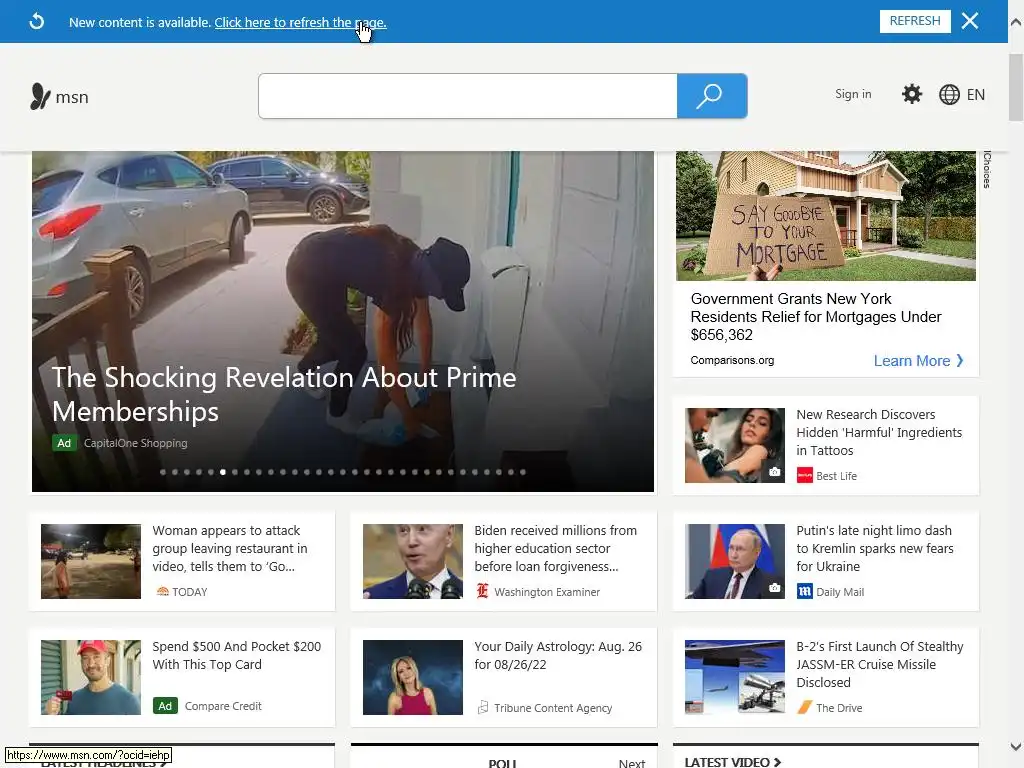This screenshot has height=768, width=1024.
Task: Click the Tribune Content Agency logo icon
Action: [x=483, y=707]
